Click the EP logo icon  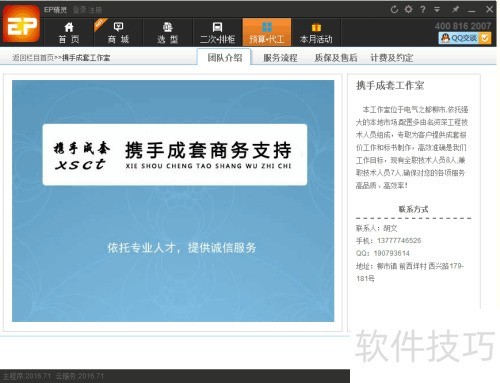pos(22,24)
